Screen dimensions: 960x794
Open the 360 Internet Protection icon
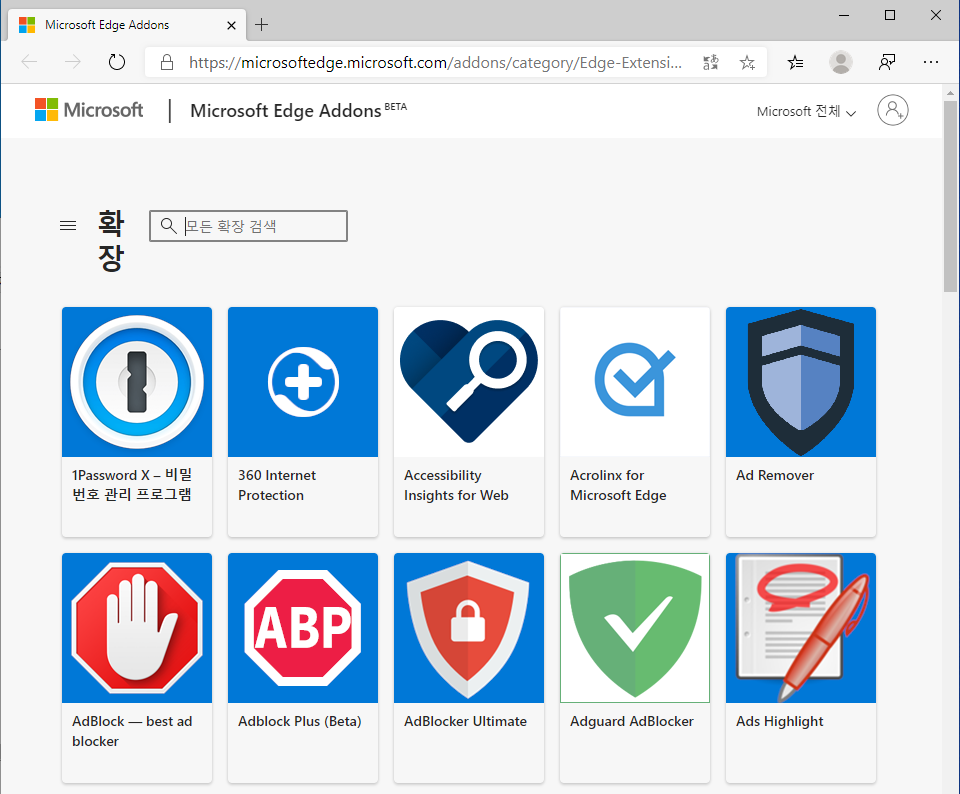pos(302,382)
